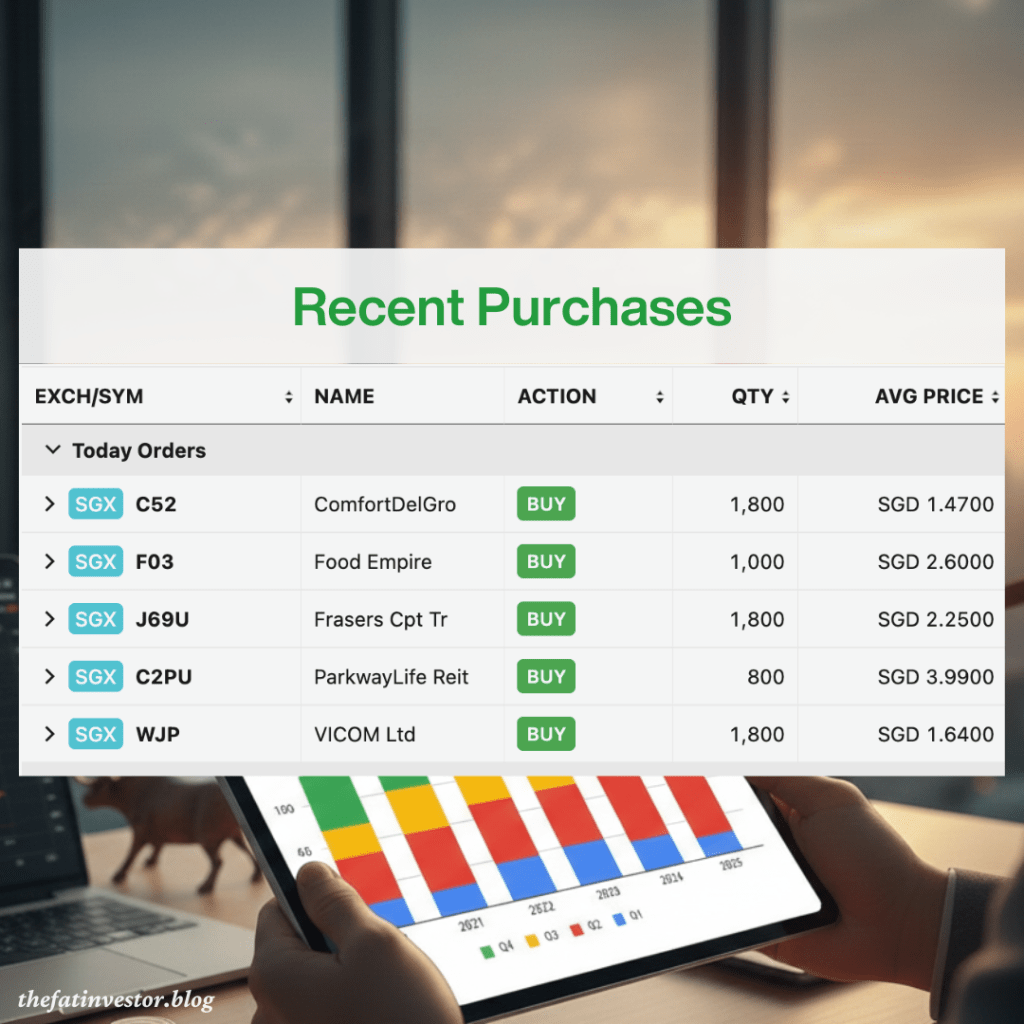Click the SGX badge beside WJP
1024x1024 pixels.
(x=95, y=734)
